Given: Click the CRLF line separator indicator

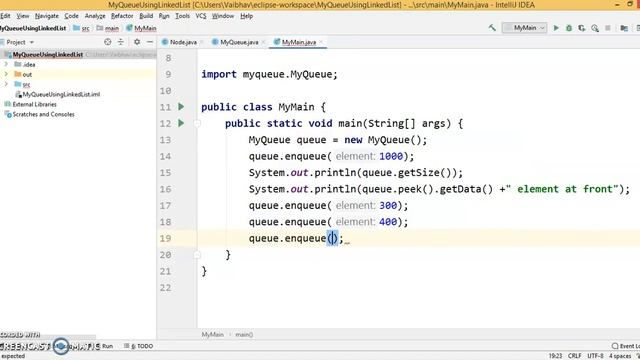Looking at the screenshot, I should (574, 356).
